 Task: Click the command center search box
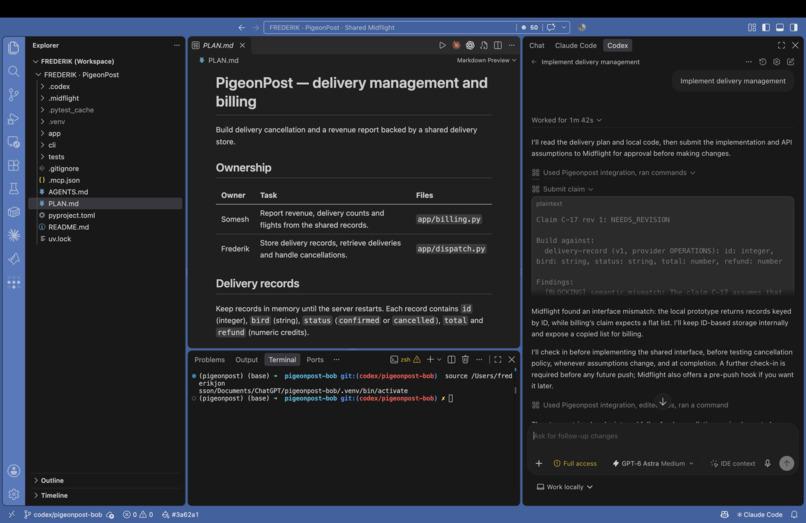click(389, 27)
